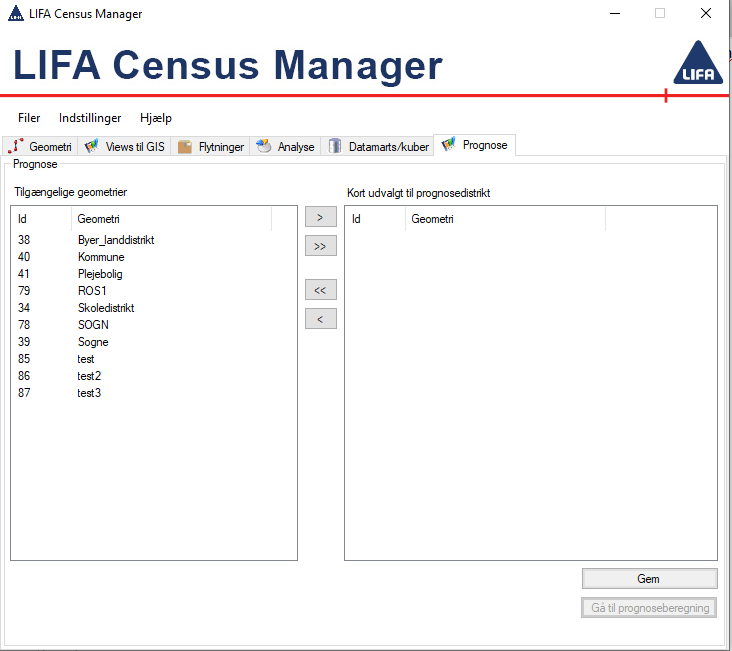
Task: Click the Gem button
Action: point(649,579)
